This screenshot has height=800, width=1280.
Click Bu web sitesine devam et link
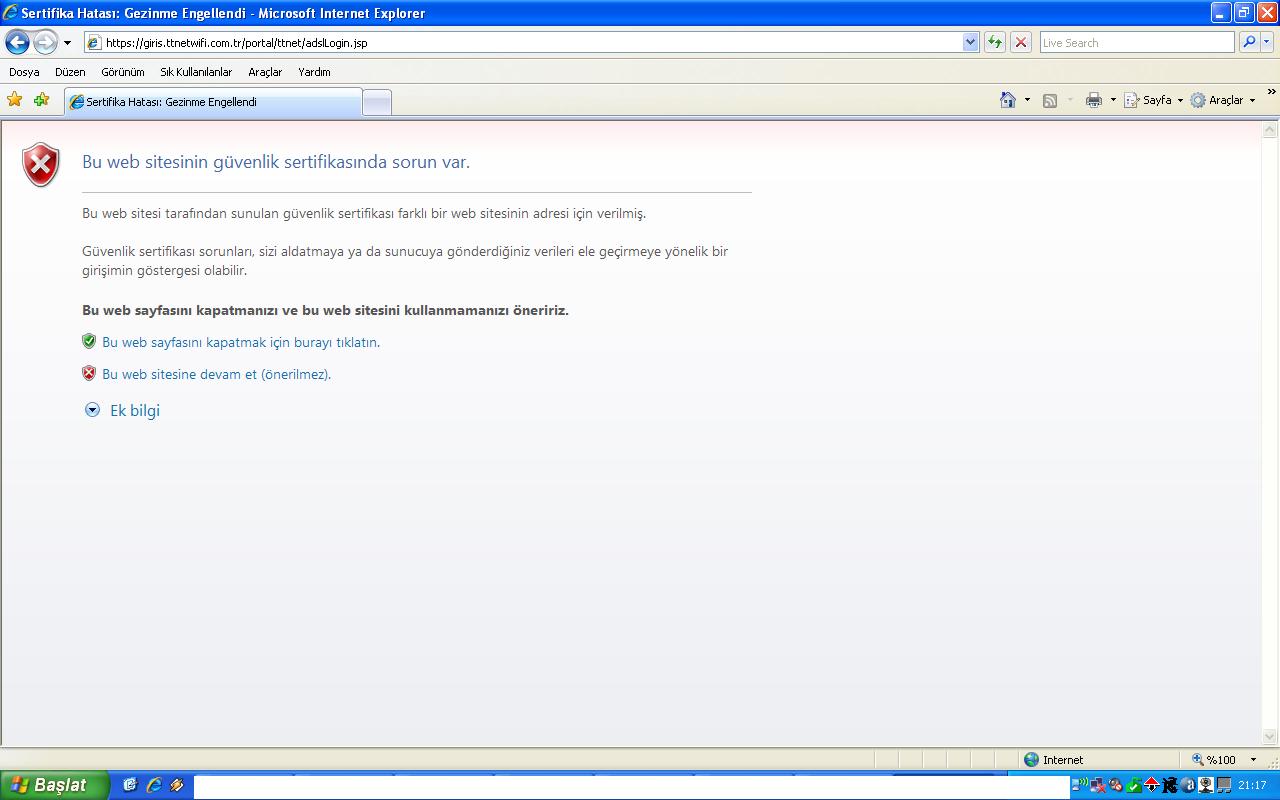[216, 374]
